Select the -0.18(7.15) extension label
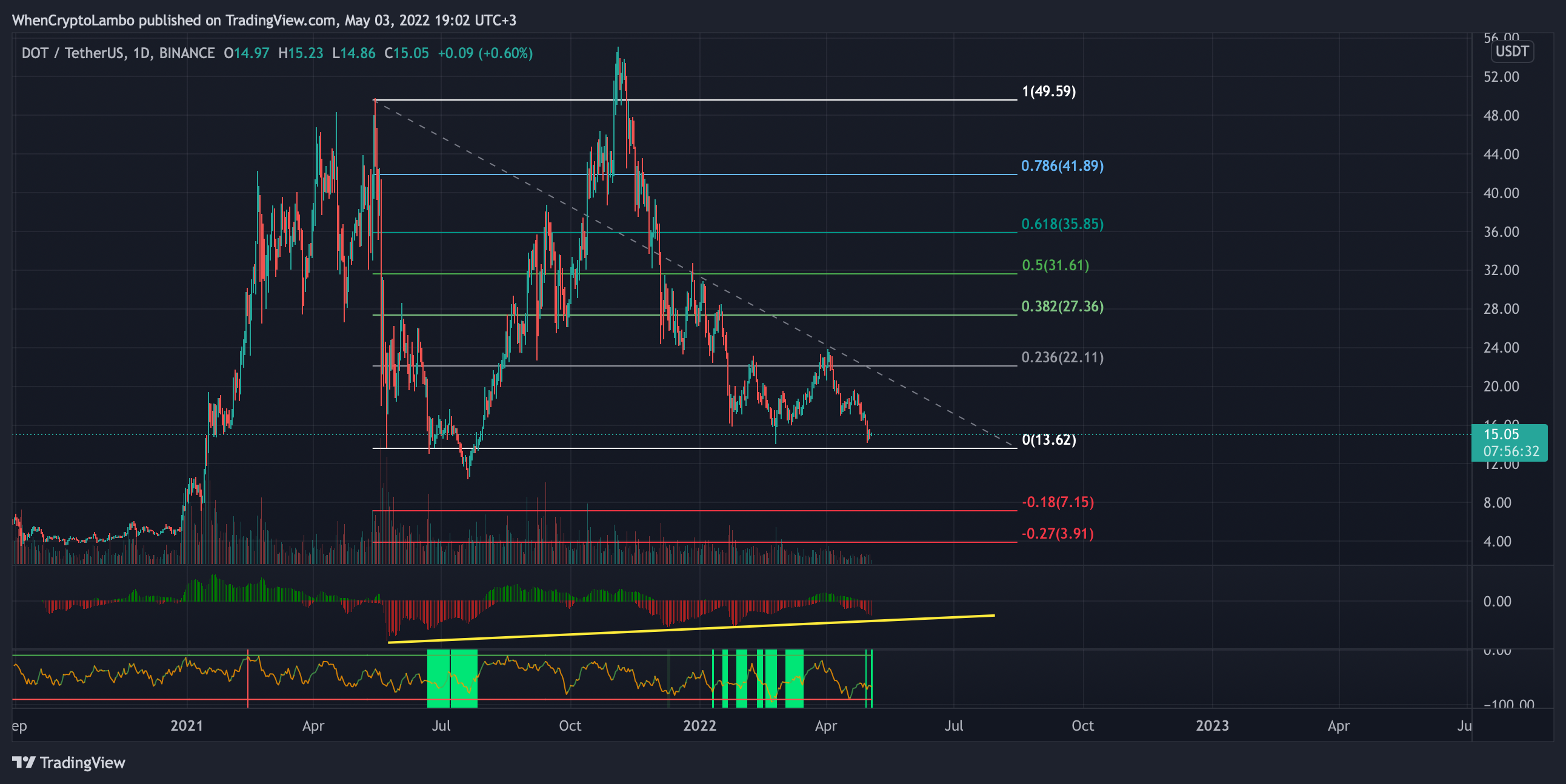 pyautogui.click(x=1058, y=502)
